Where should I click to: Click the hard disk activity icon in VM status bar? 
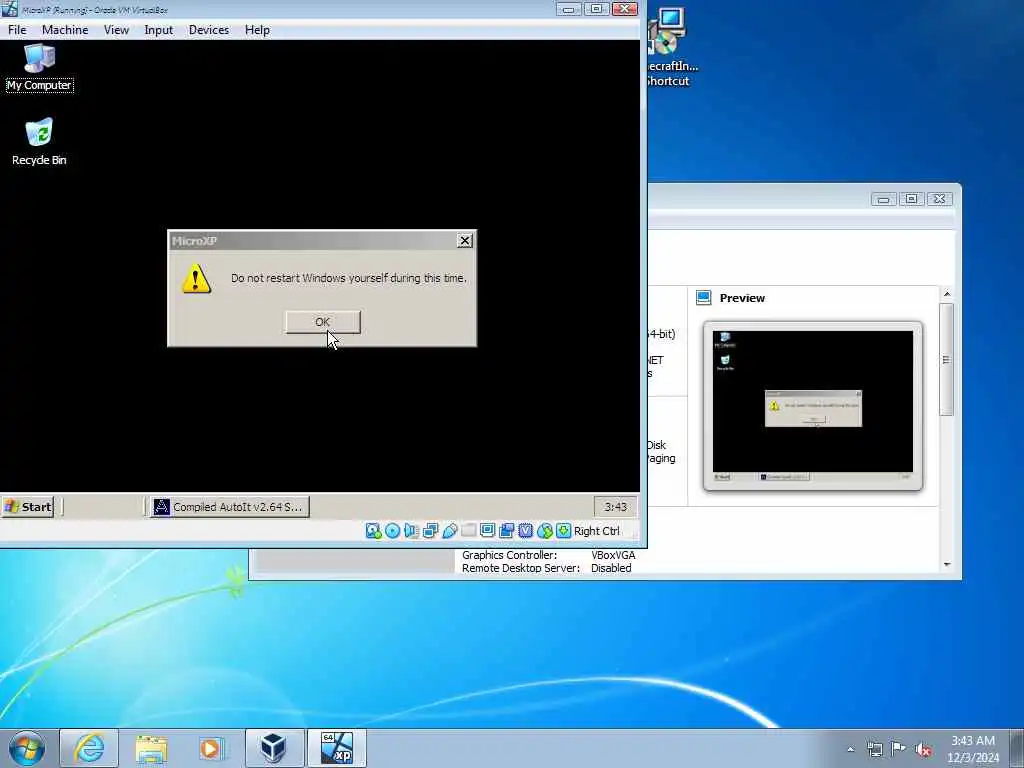coord(373,531)
